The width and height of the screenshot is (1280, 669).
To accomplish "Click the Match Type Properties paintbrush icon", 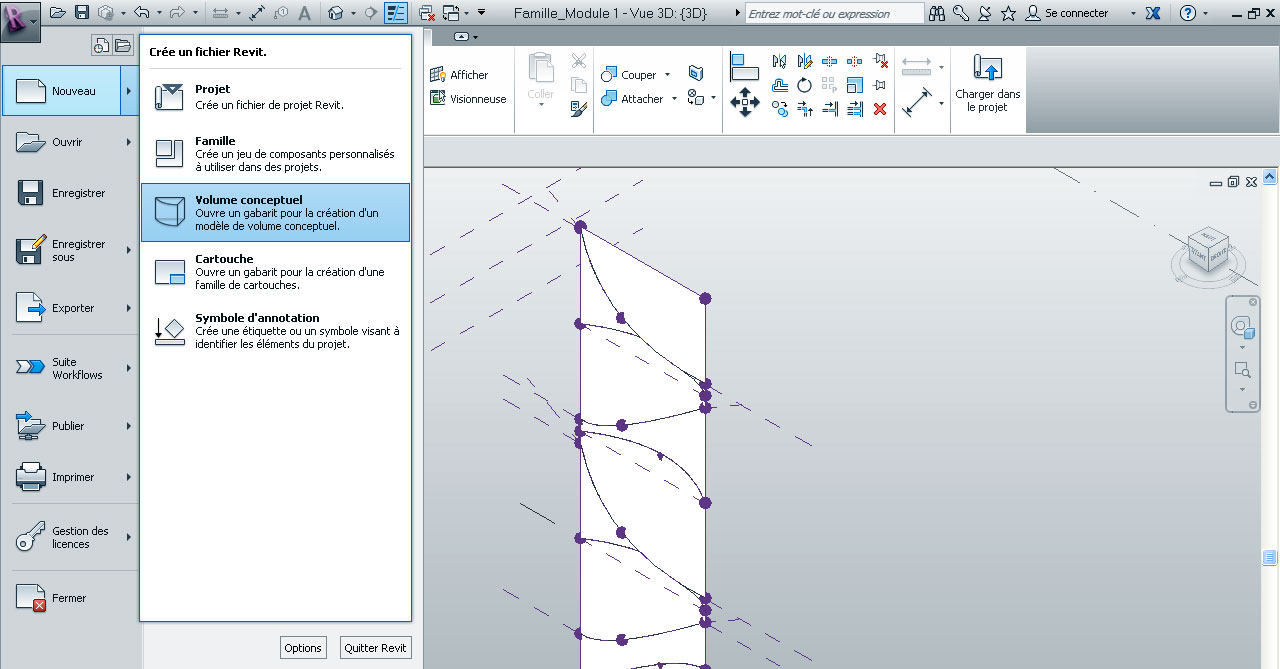I will click(x=579, y=108).
